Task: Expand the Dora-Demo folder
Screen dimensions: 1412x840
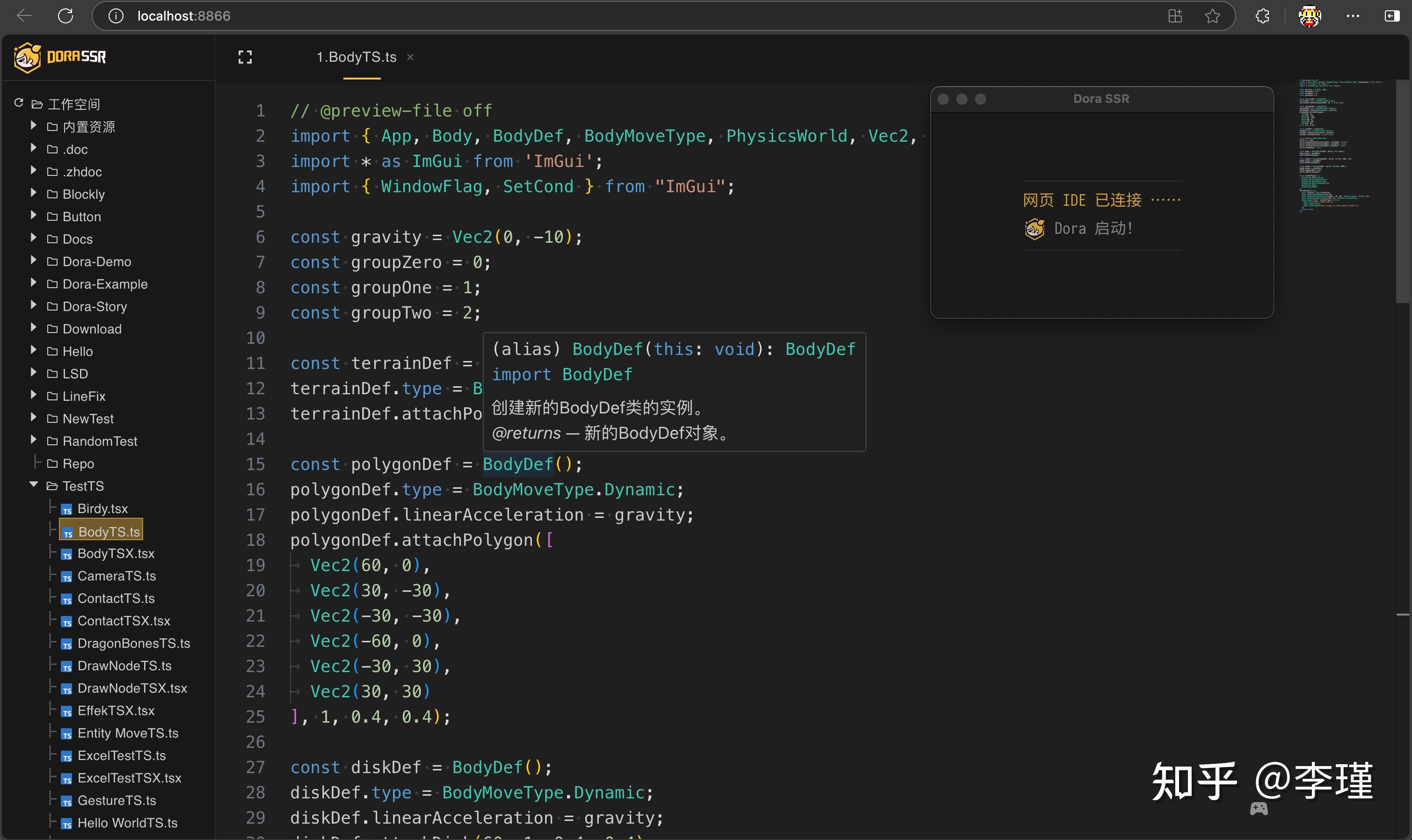Action: [x=32, y=260]
